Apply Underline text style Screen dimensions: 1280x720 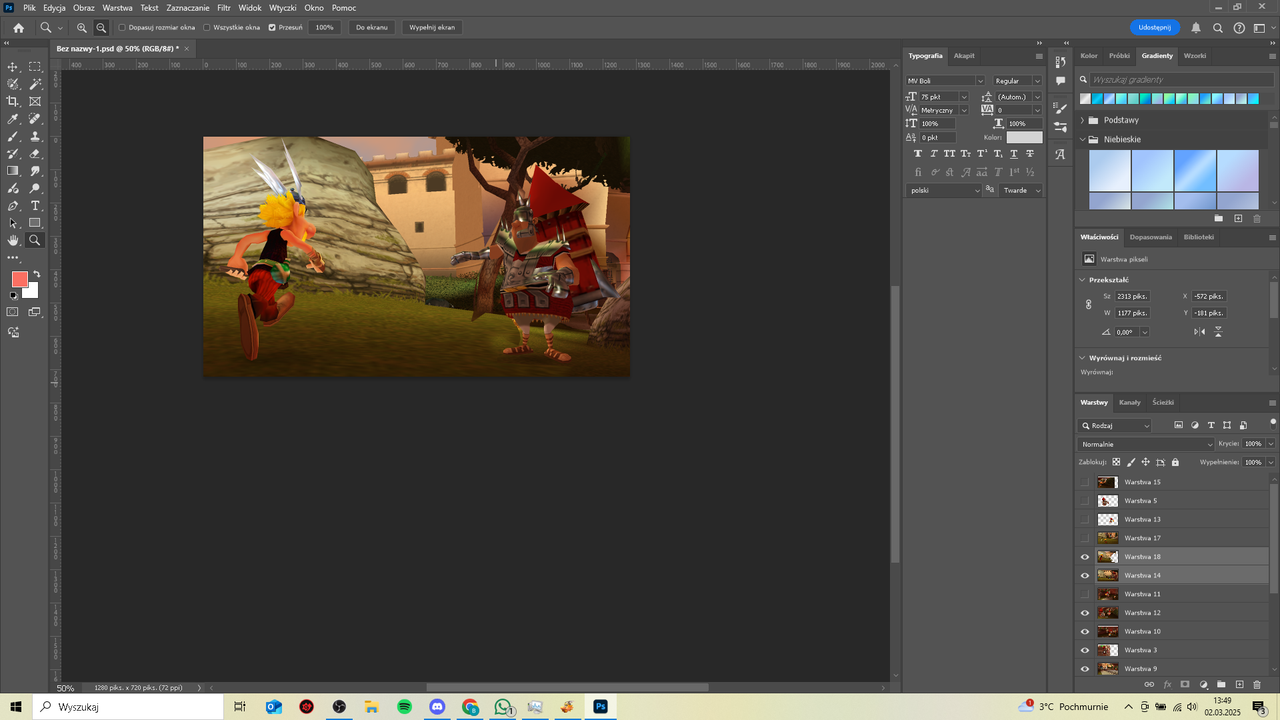click(1014, 154)
